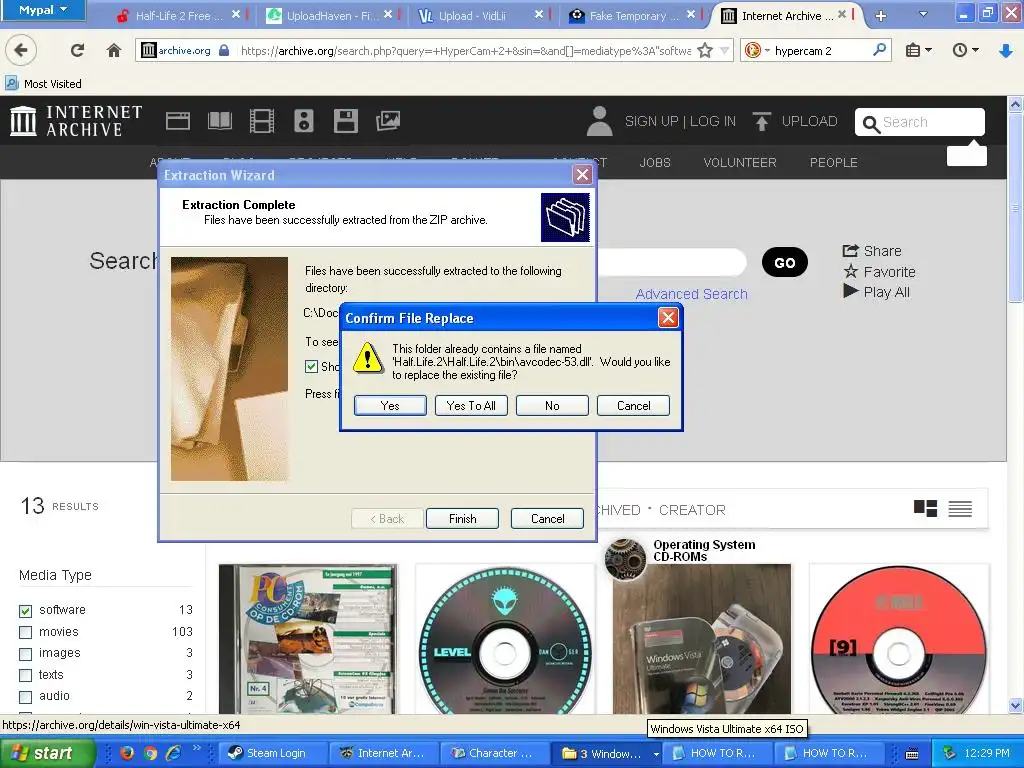Go back to the previous page
The height and width of the screenshot is (768, 1024).
tap(21, 50)
